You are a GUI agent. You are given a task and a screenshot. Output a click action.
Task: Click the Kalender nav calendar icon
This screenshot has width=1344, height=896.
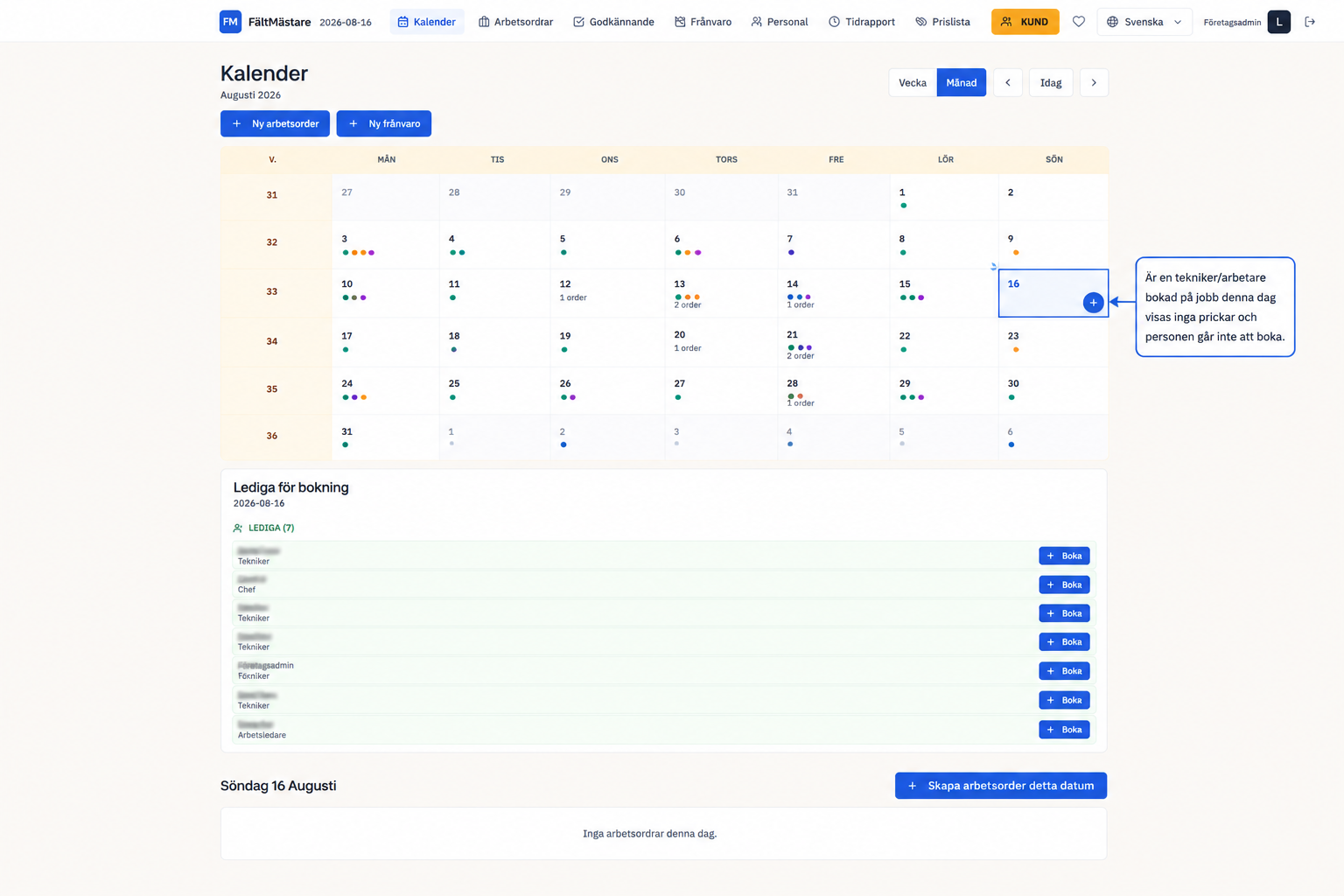[x=403, y=22]
